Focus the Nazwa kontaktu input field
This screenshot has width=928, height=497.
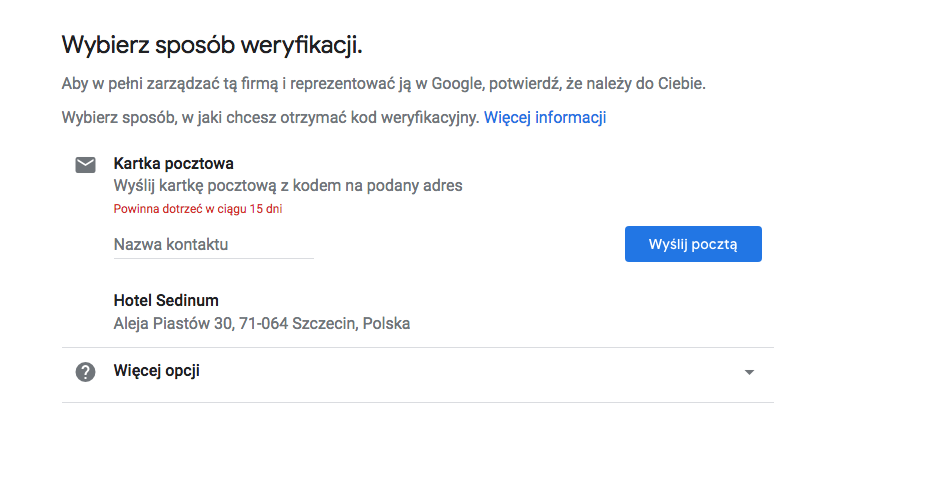point(214,244)
